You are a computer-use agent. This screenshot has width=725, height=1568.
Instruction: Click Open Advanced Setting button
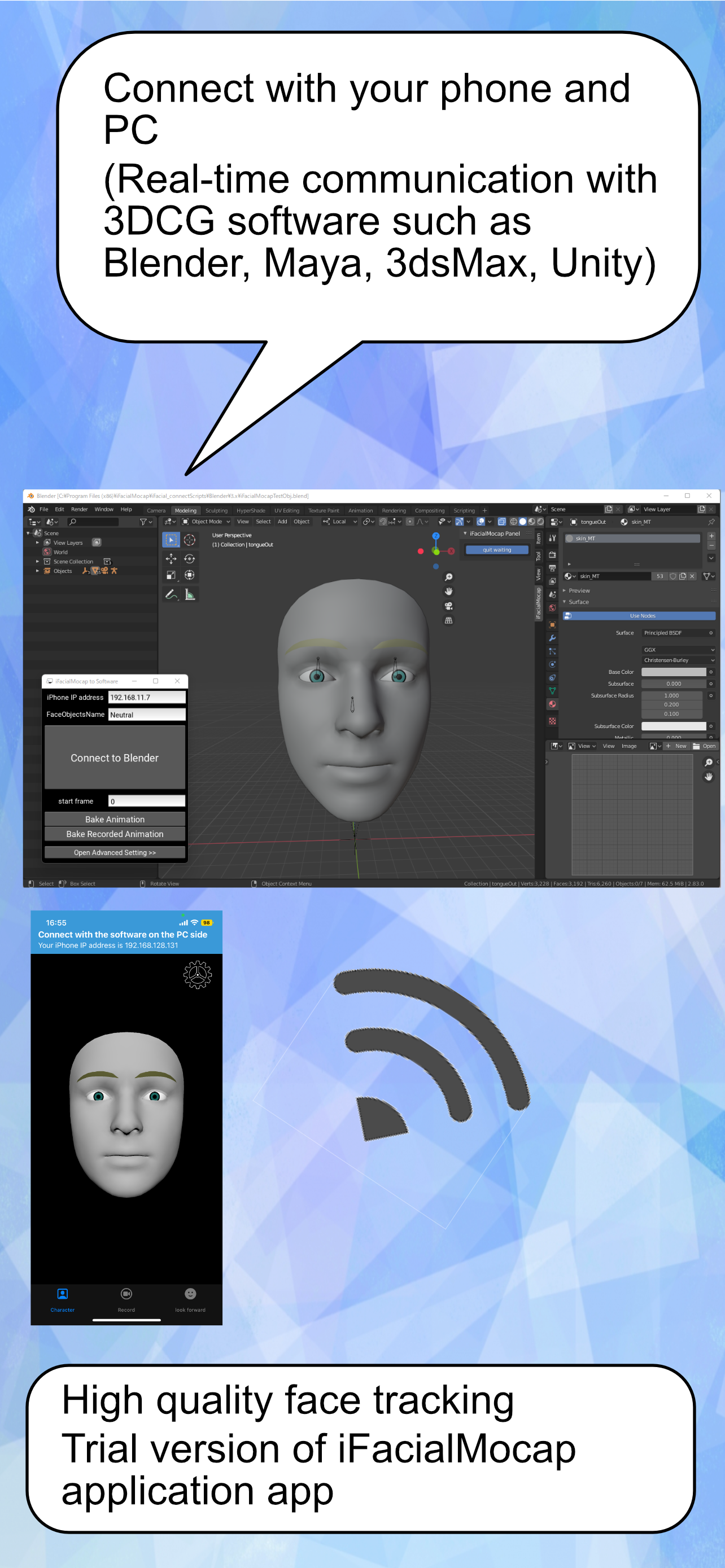tap(115, 853)
